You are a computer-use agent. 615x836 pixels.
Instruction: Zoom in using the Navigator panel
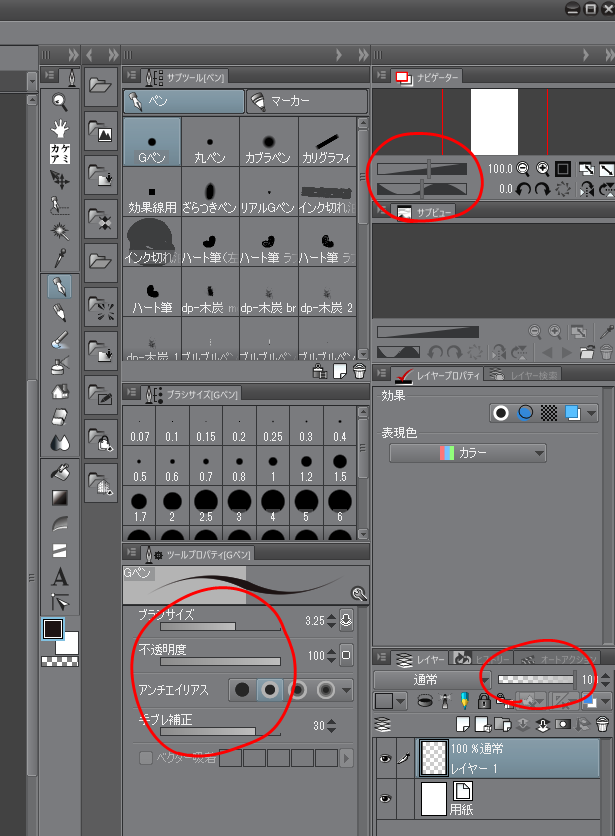[x=542, y=169]
